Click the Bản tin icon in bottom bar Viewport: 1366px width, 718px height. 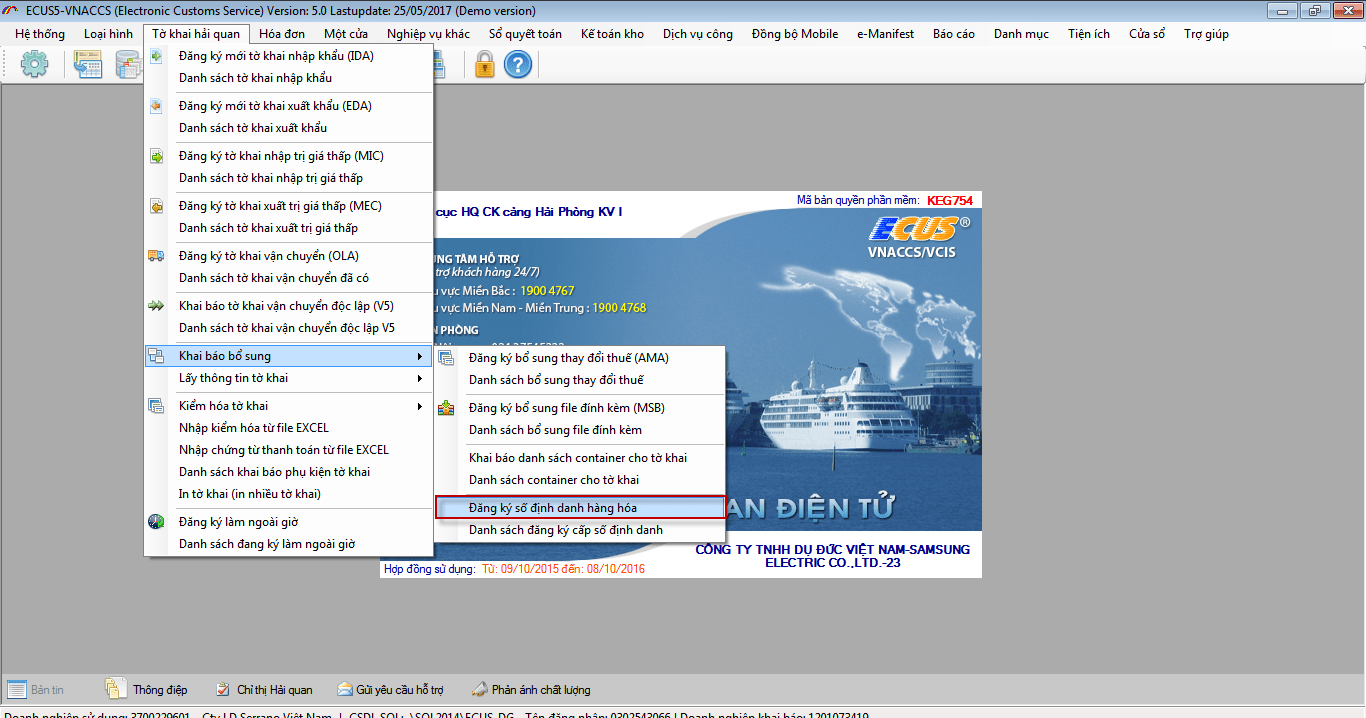pyautogui.click(x=17, y=689)
